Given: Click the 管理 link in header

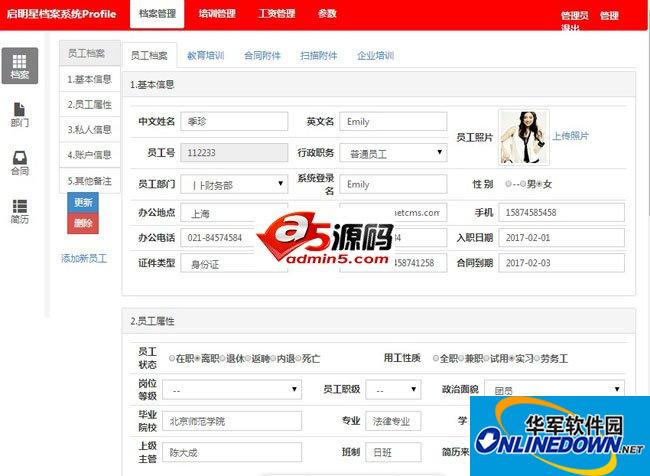Looking at the screenshot, I should click(x=609, y=16).
